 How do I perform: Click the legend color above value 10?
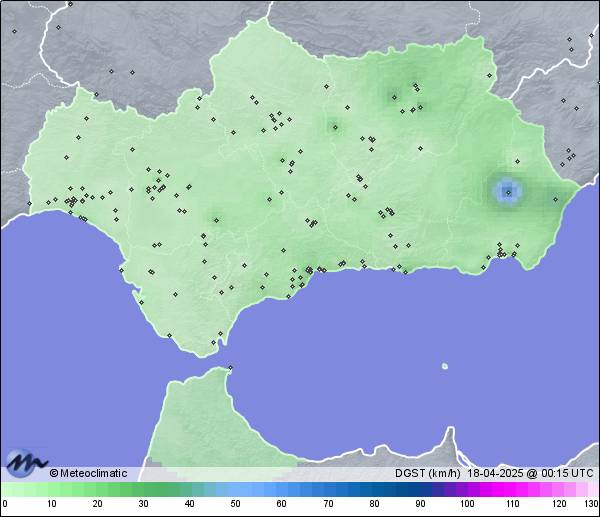[51, 489]
